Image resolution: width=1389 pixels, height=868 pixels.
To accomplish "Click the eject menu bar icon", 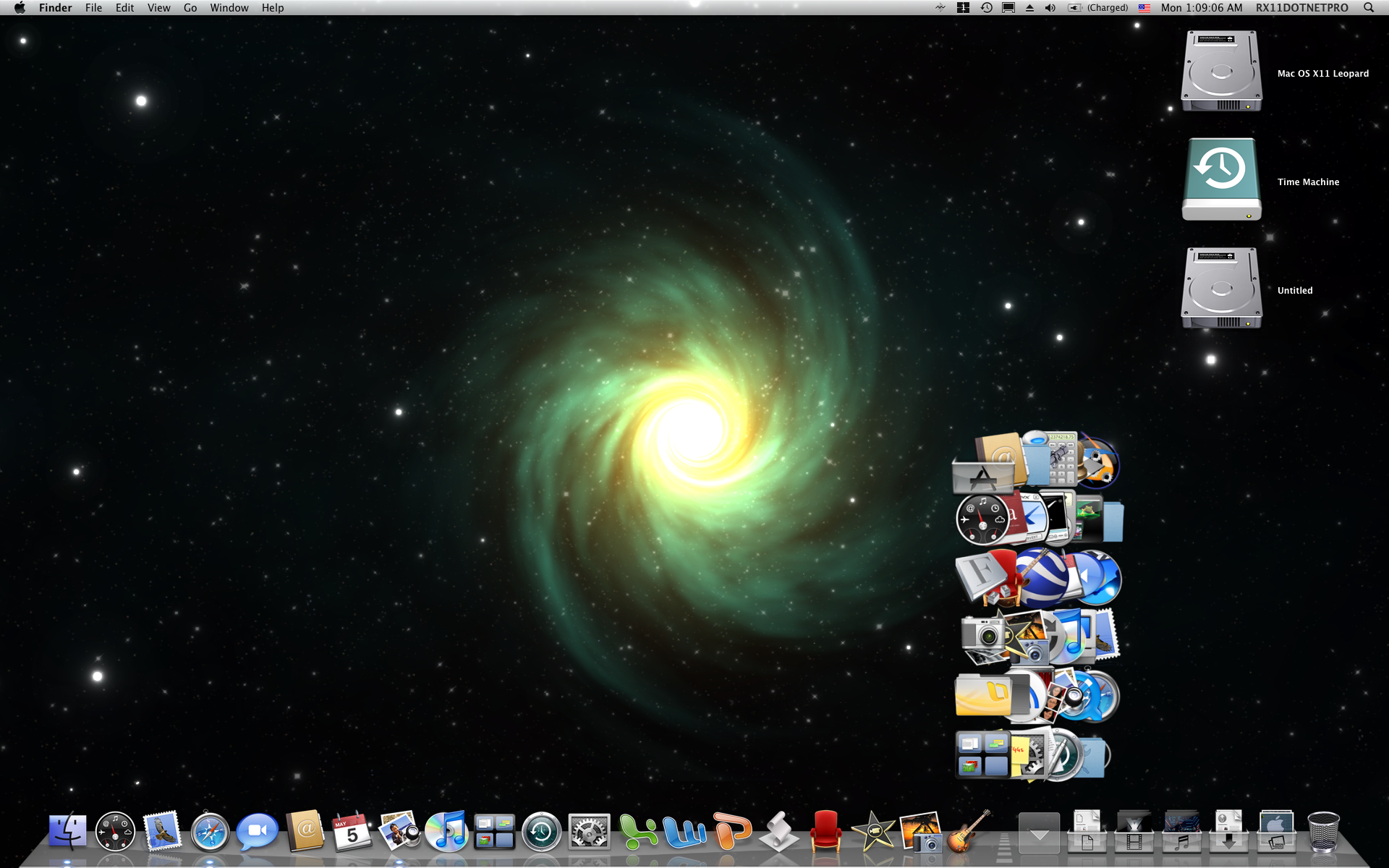I will 1029,8.
